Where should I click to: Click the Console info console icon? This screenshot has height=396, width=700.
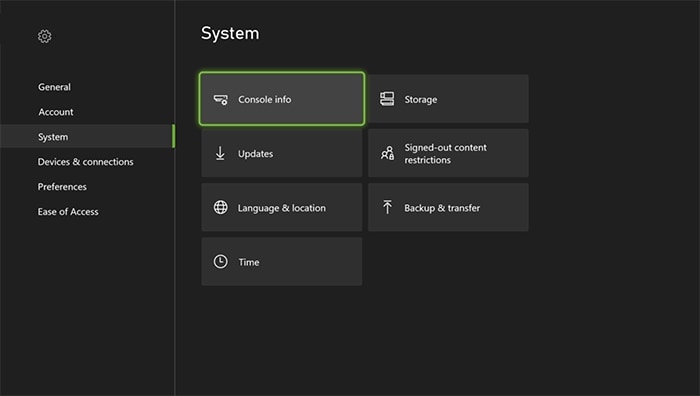point(221,100)
